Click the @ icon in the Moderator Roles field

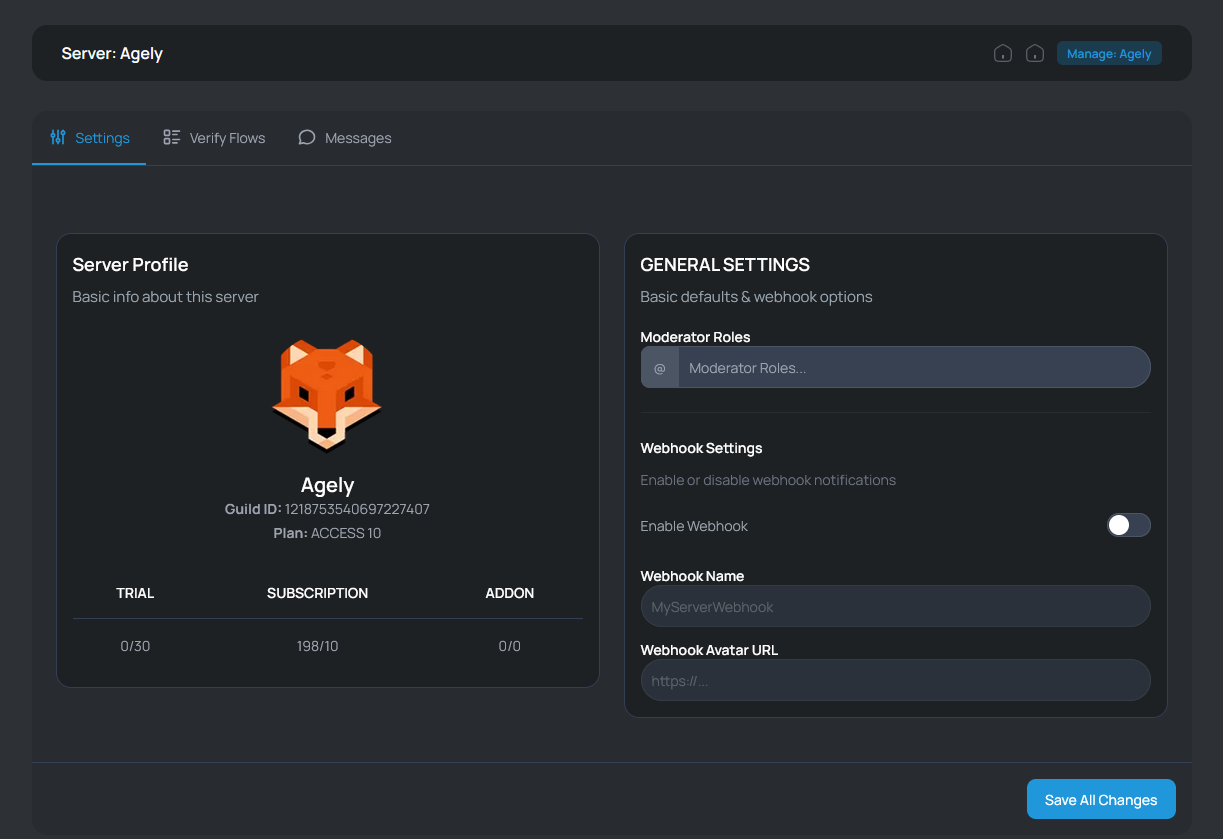(x=659, y=367)
